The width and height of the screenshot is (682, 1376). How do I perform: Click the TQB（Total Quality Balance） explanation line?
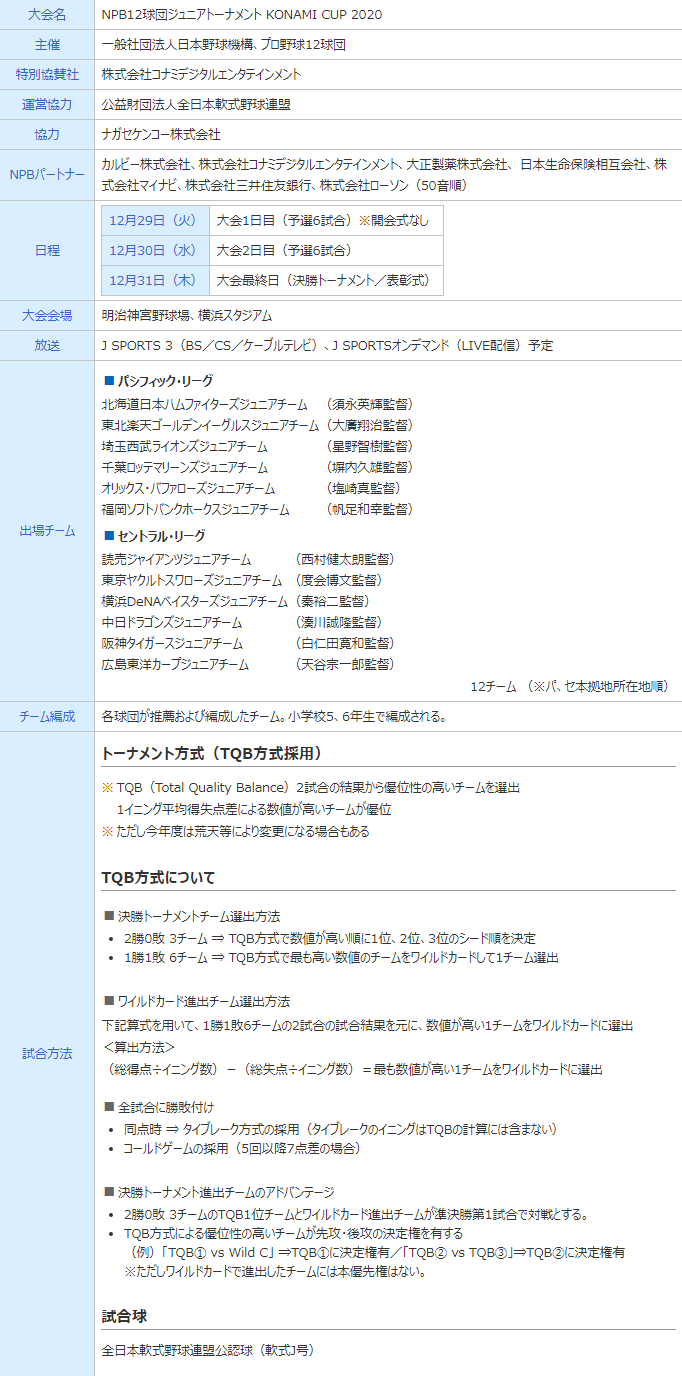(311, 788)
